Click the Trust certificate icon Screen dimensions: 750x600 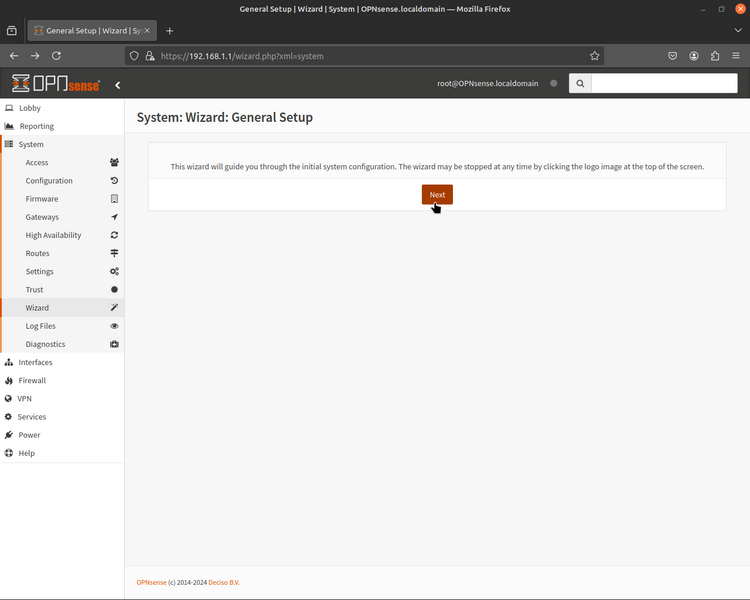114,289
